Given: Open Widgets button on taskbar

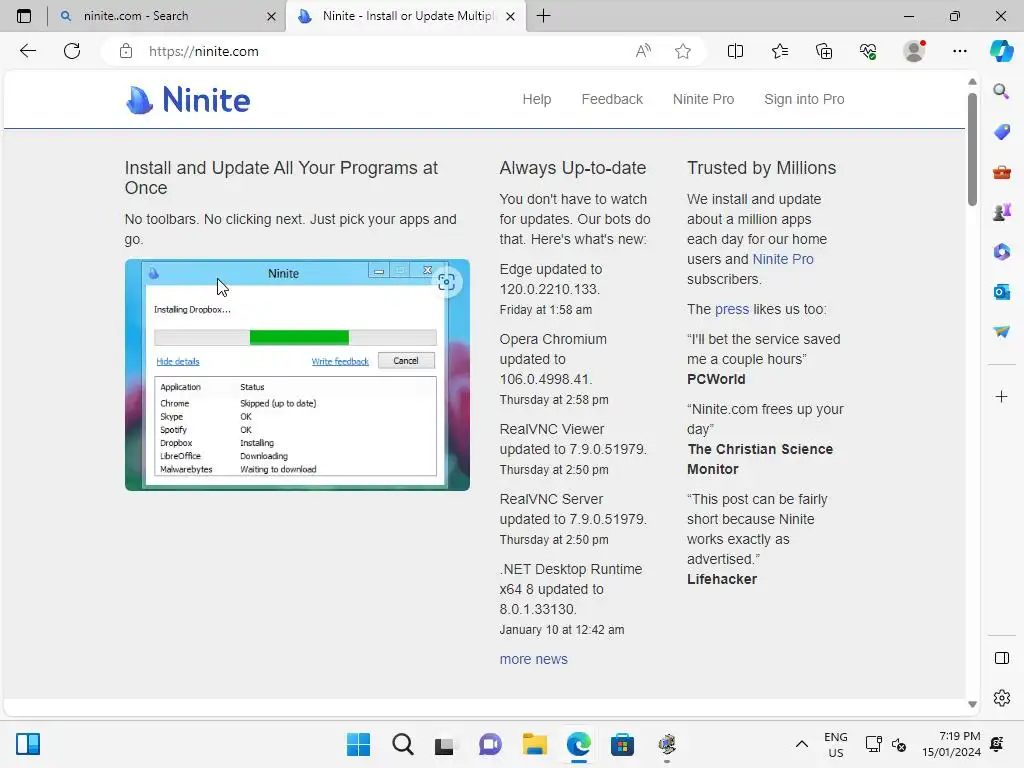Looking at the screenshot, I should (28, 744).
